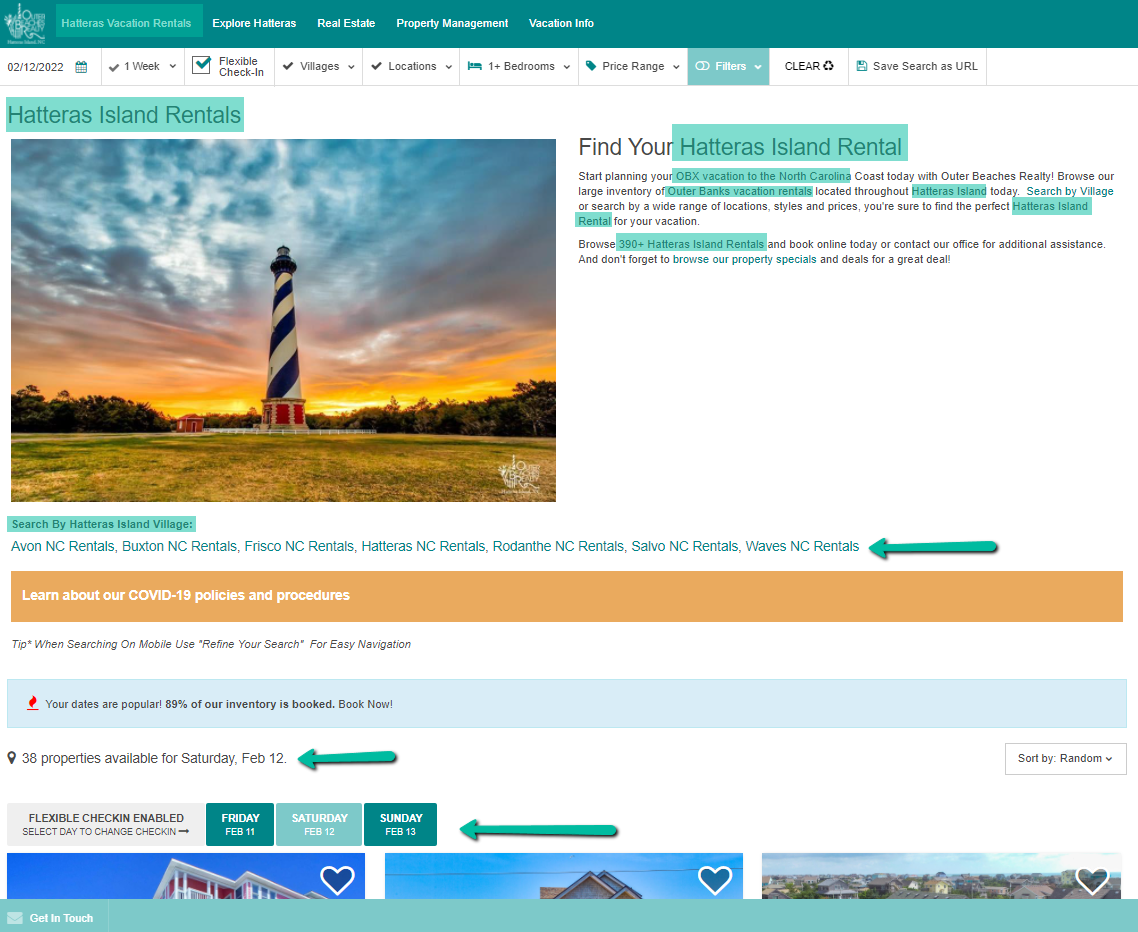Screen dimensions: 1138x932
Task: Open the Avon NC Rentals link
Action: [x=63, y=547]
